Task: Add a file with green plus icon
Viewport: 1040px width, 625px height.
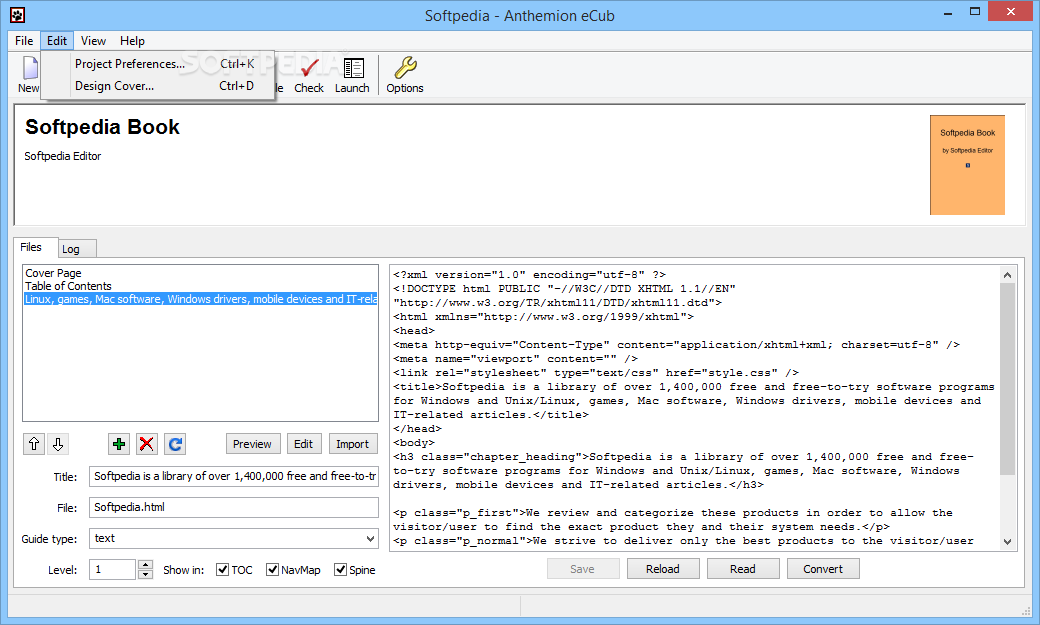Action: tap(119, 444)
